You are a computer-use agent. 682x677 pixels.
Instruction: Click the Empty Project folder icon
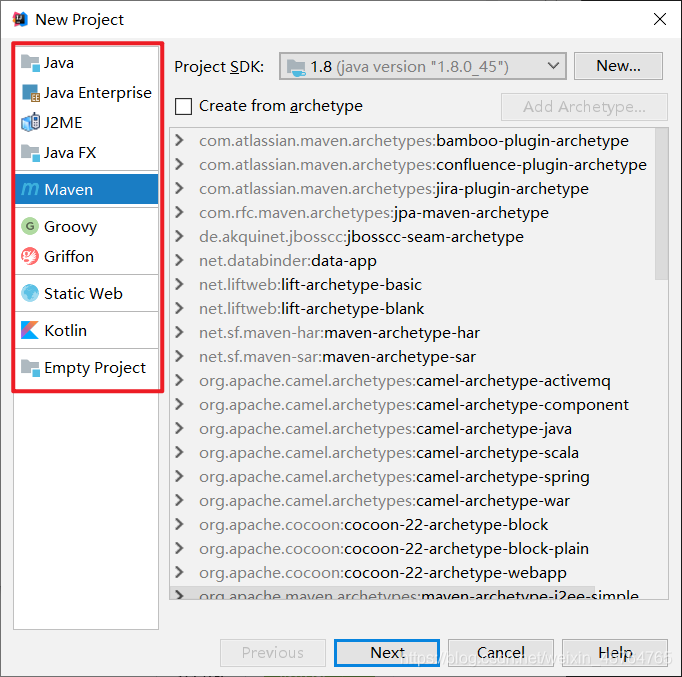click(30, 368)
